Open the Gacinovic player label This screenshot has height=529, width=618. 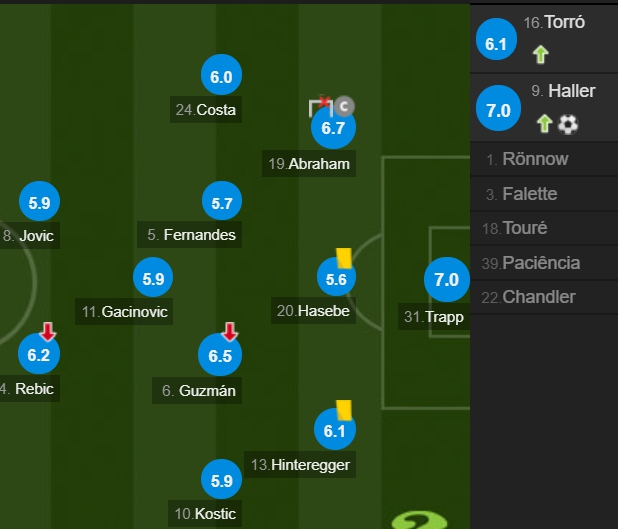coord(125,312)
